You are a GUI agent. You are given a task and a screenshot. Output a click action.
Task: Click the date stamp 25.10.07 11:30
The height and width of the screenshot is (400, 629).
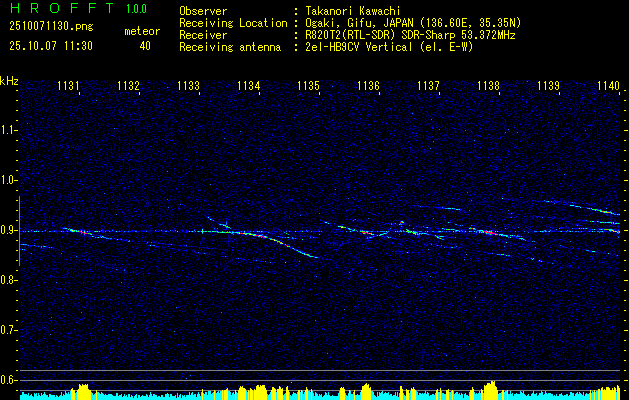pos(51,46)
